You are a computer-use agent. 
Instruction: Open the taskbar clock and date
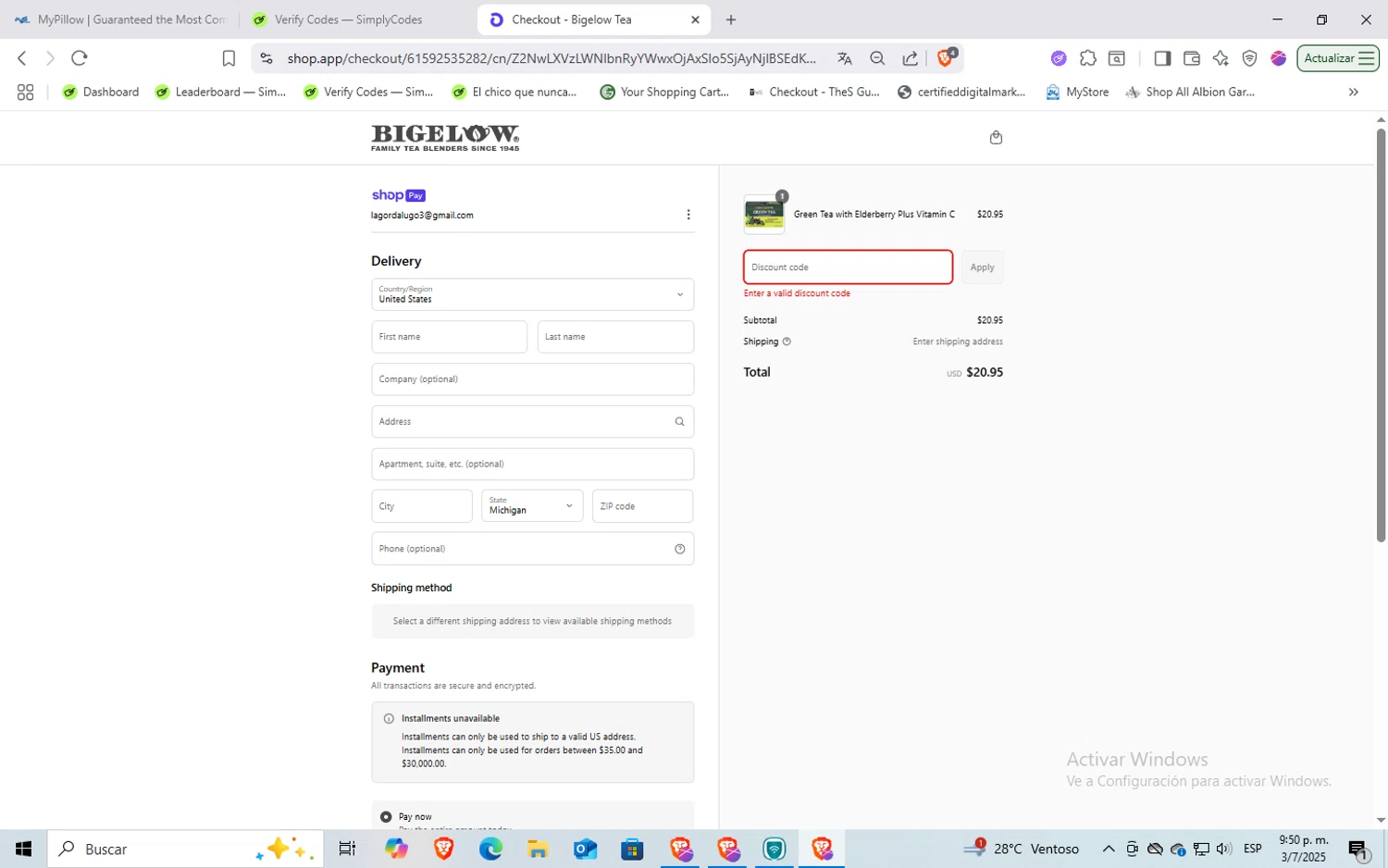click(x=1303, y=849)
